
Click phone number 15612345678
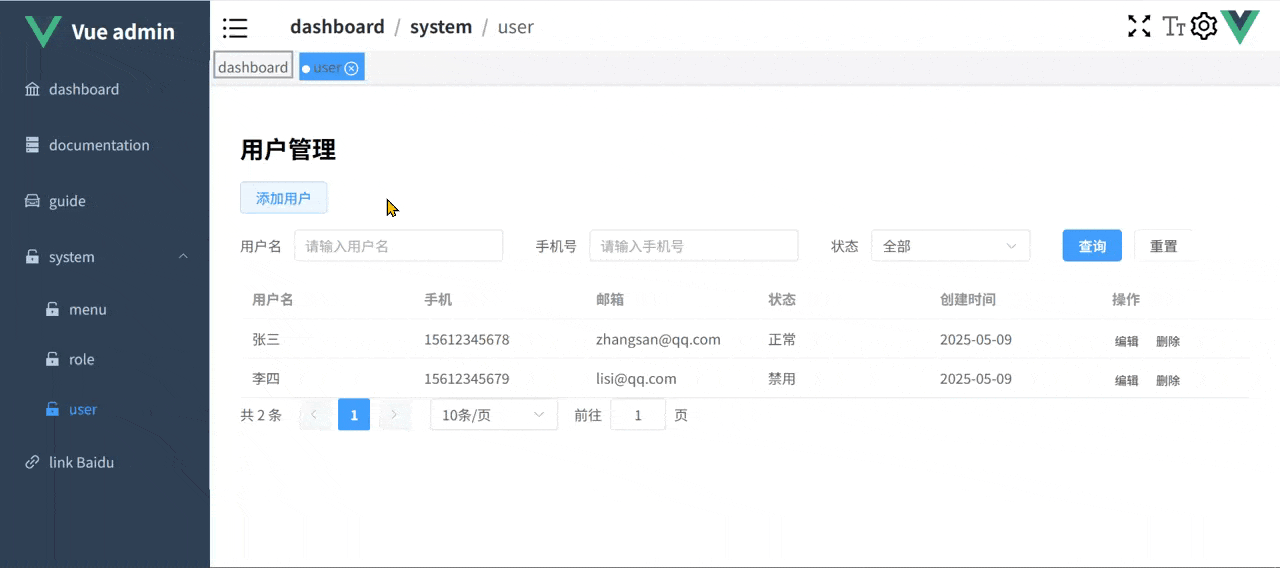click(467, 339)
